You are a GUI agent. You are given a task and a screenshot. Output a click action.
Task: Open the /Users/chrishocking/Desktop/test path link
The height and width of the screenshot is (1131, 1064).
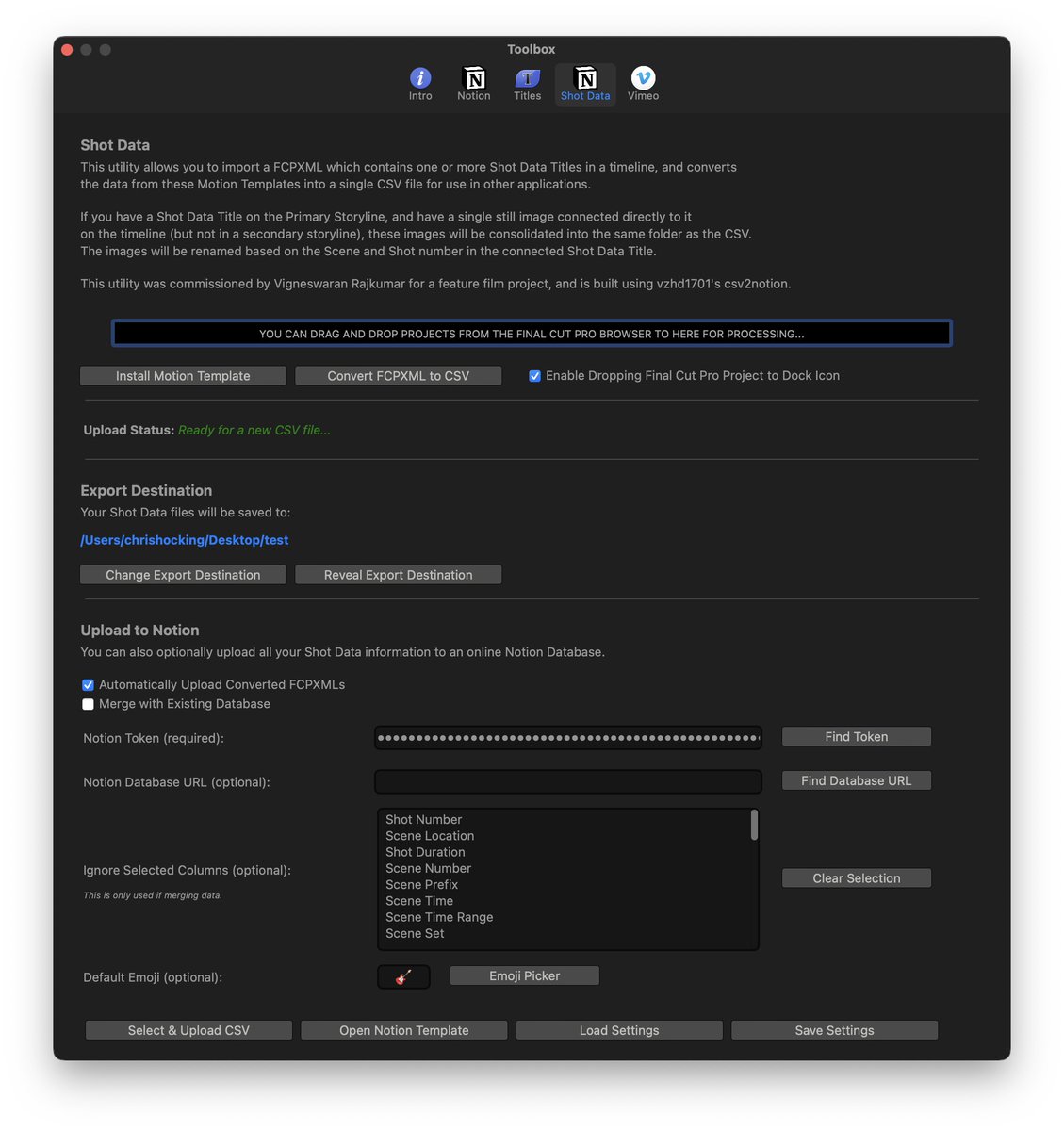click(185, 540)
